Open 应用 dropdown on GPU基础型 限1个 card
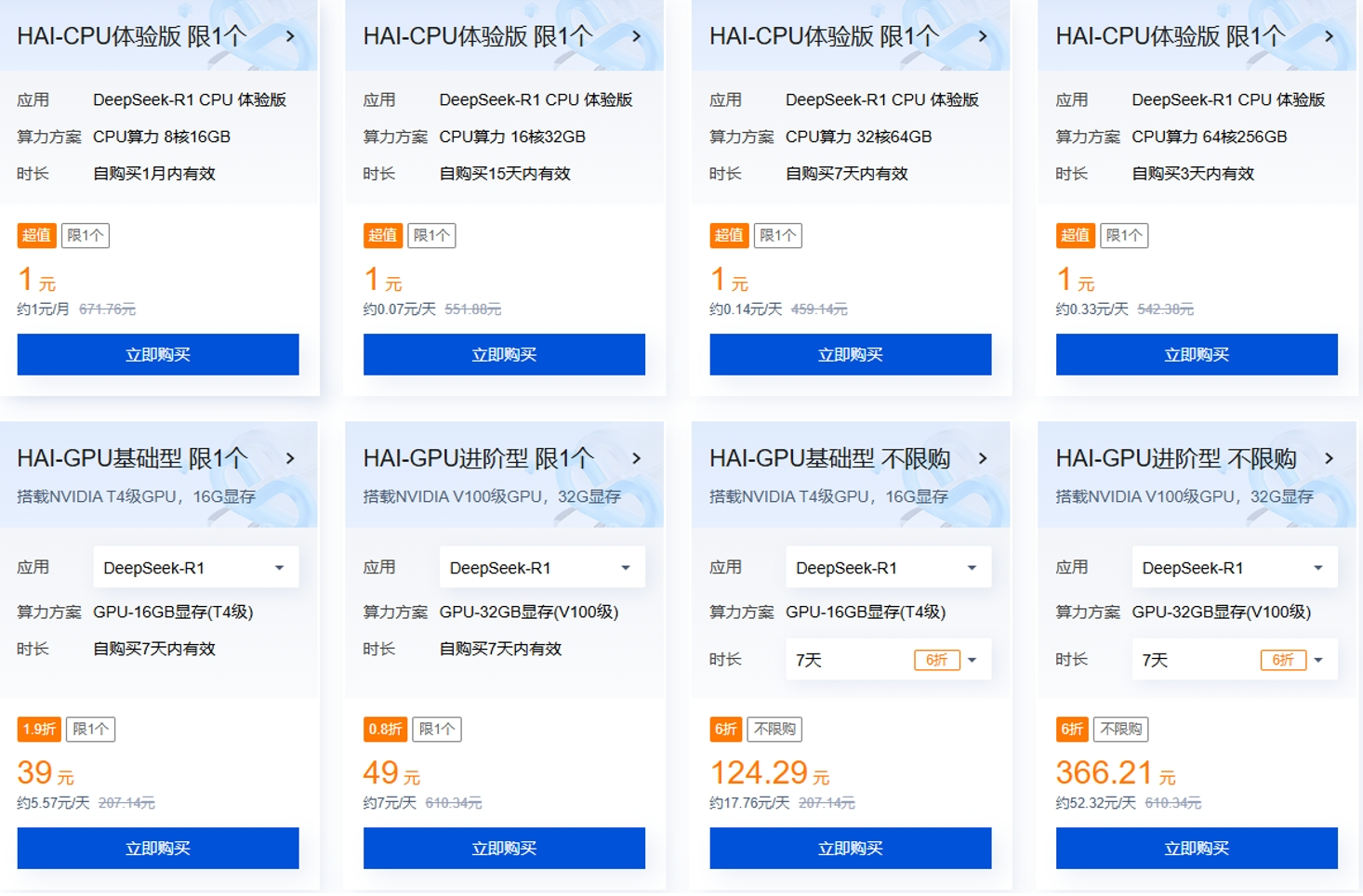This screenshot has height=896, width=1363. click(196, 567)
